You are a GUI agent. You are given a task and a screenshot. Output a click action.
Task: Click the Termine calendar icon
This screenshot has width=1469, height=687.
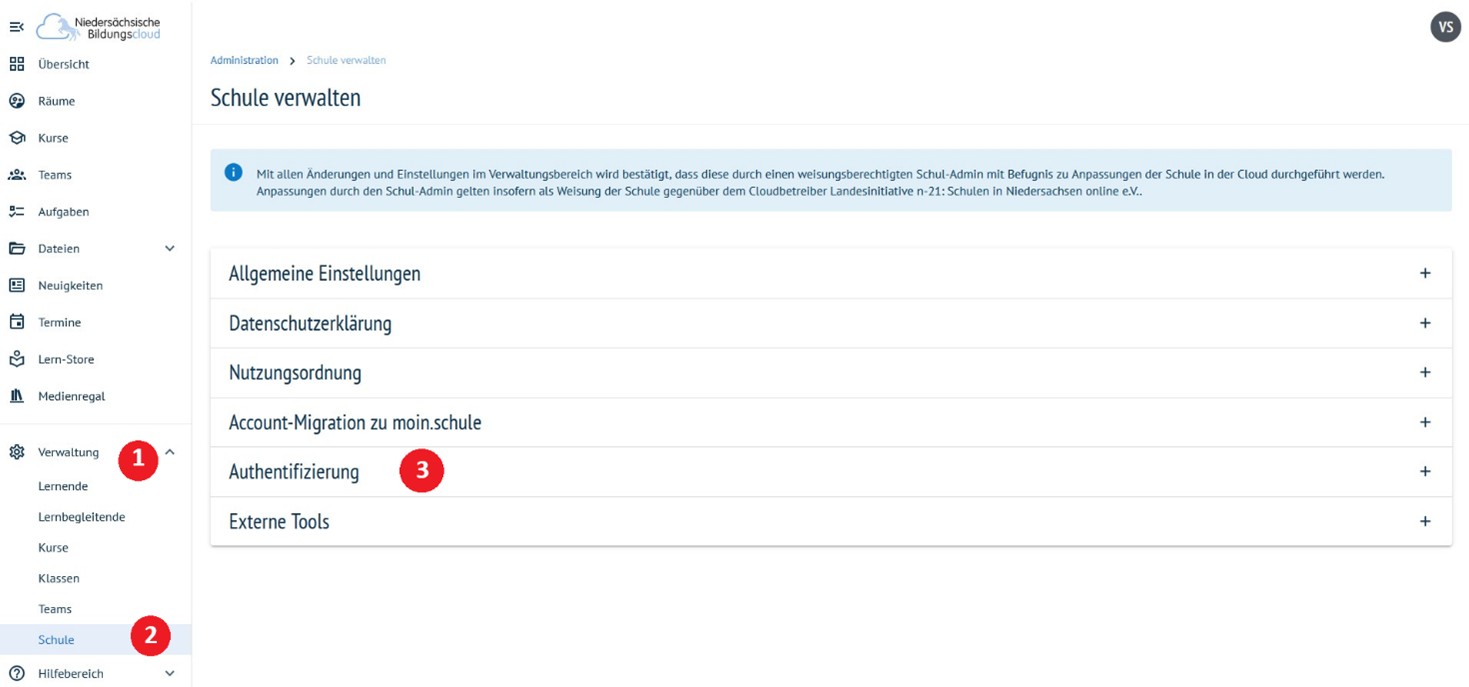point(17,322)
